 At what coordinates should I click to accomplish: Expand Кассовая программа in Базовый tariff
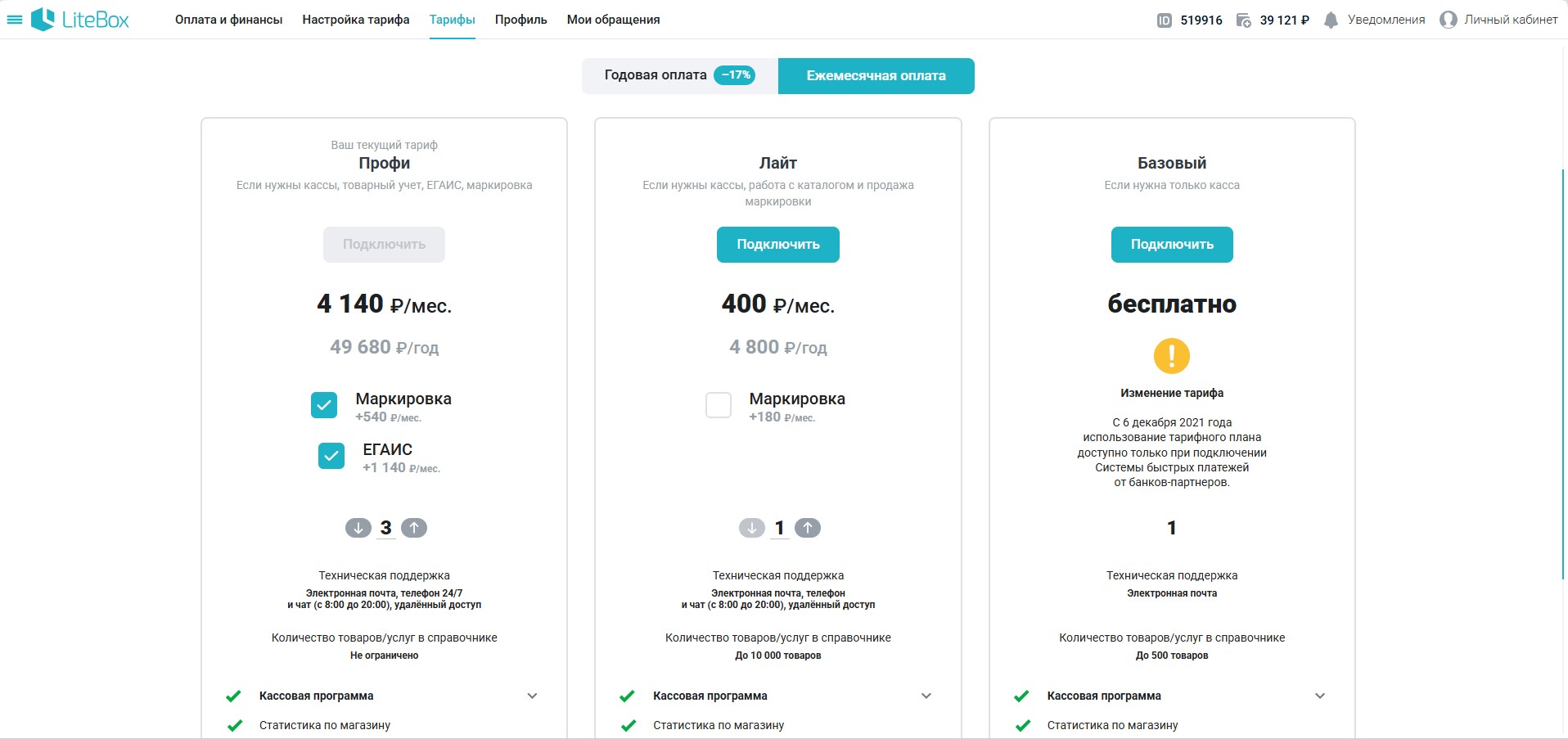pyautogui.click(x=1320, y=696)
